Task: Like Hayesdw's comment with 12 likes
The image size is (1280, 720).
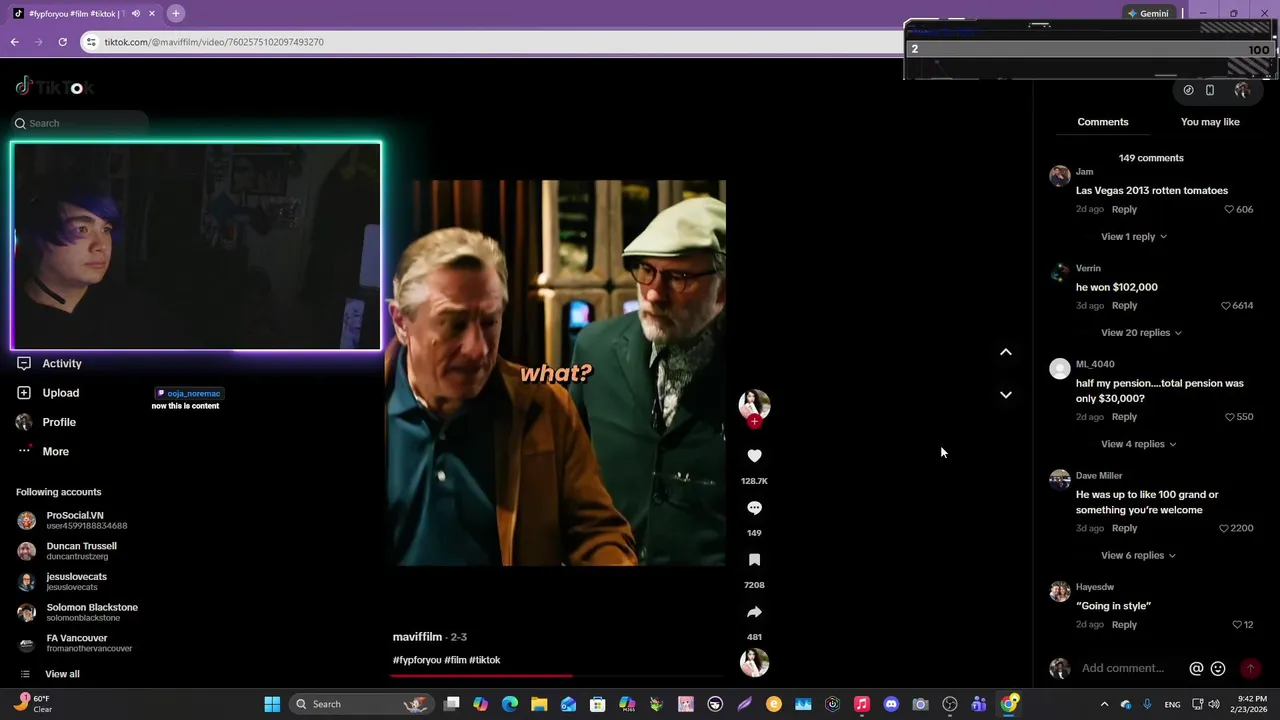Action: point(1237,625)
